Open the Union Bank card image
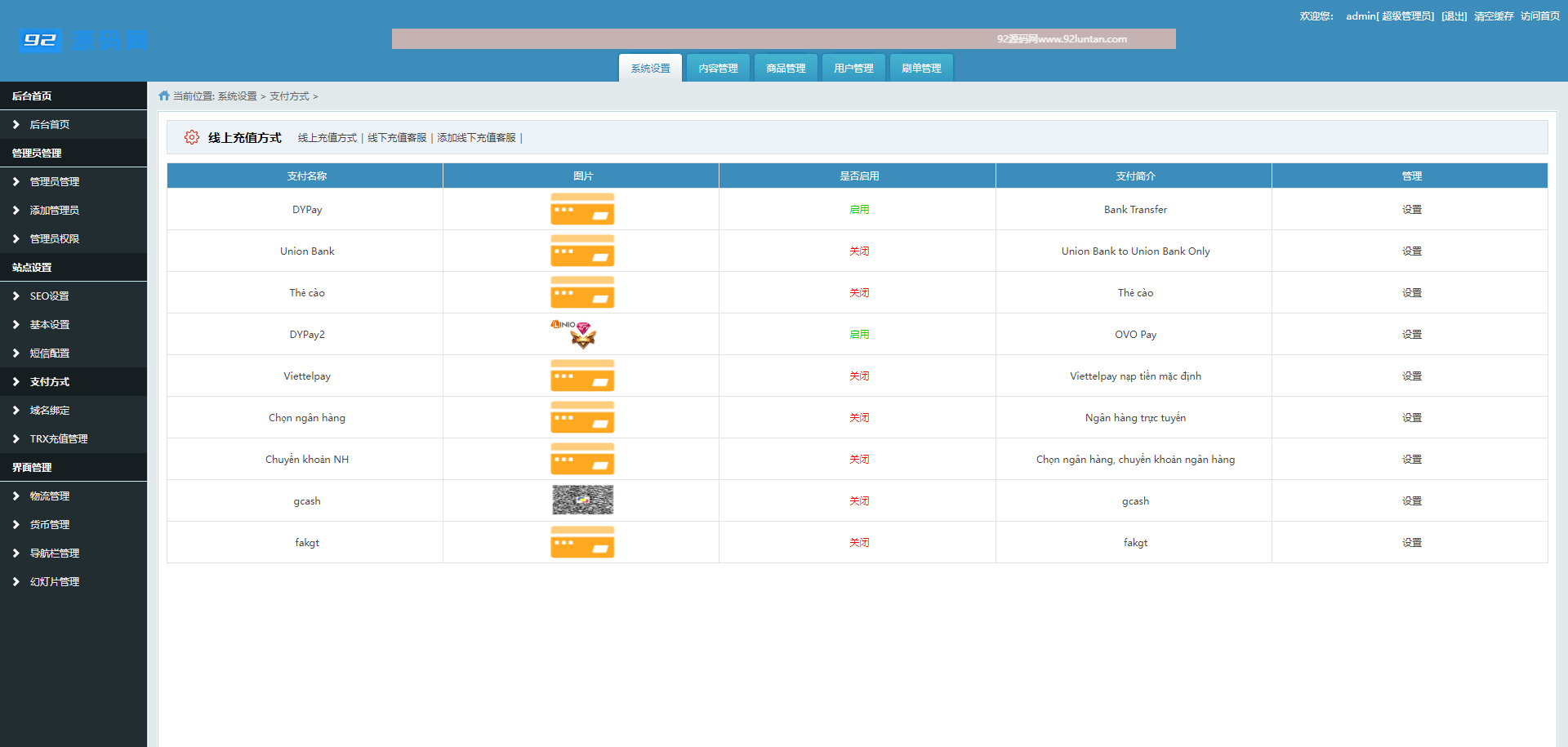 pos(582,251)
